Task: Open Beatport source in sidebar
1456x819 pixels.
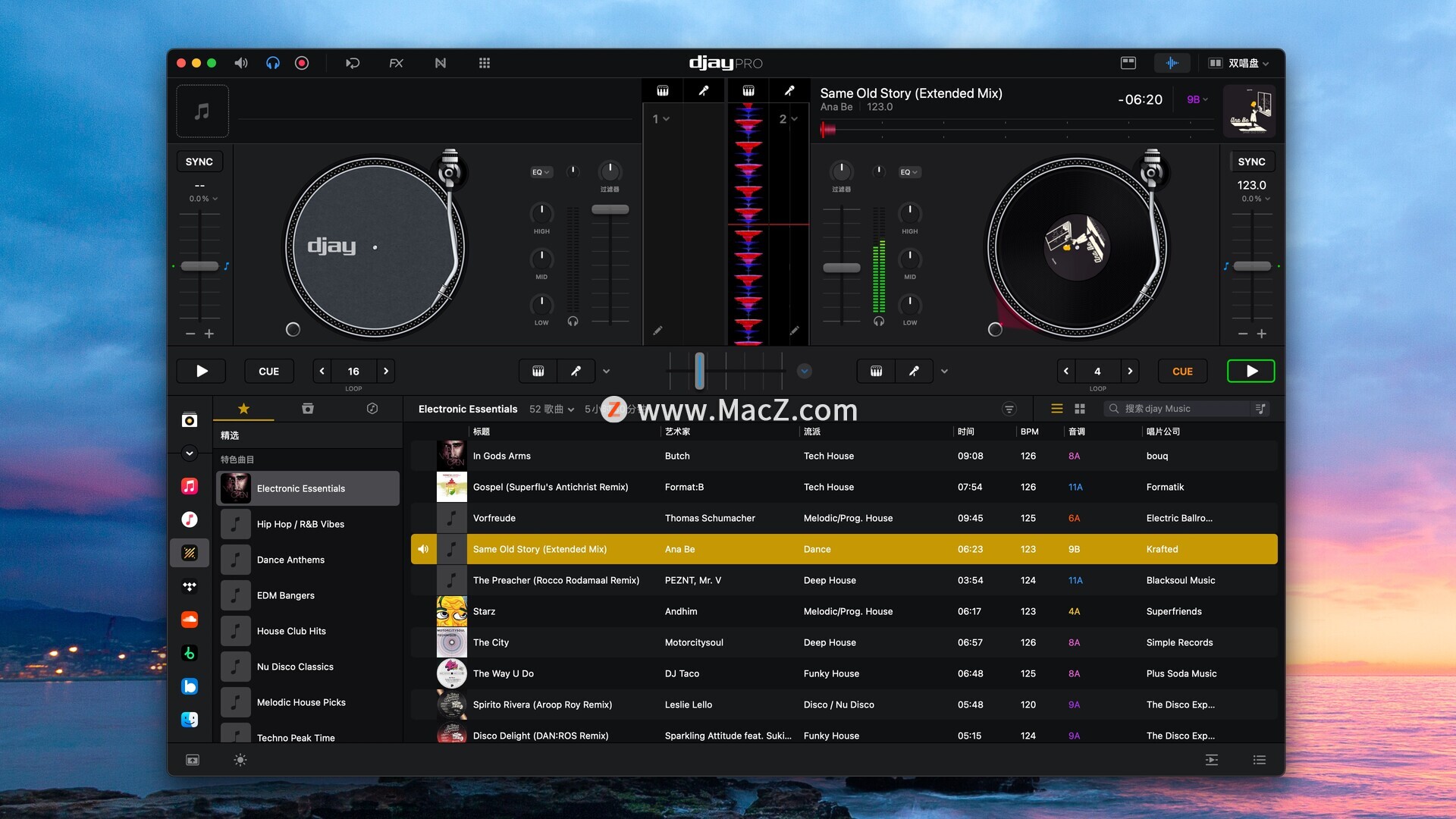Action: pyautogui.click(x=190, y=653)
